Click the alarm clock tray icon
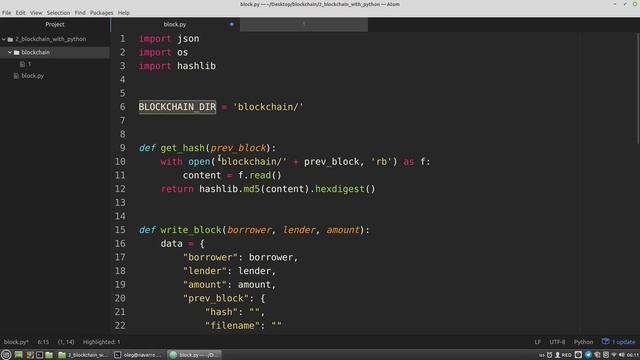The height and width of the screenshot is (360, 640). [549, 355]
